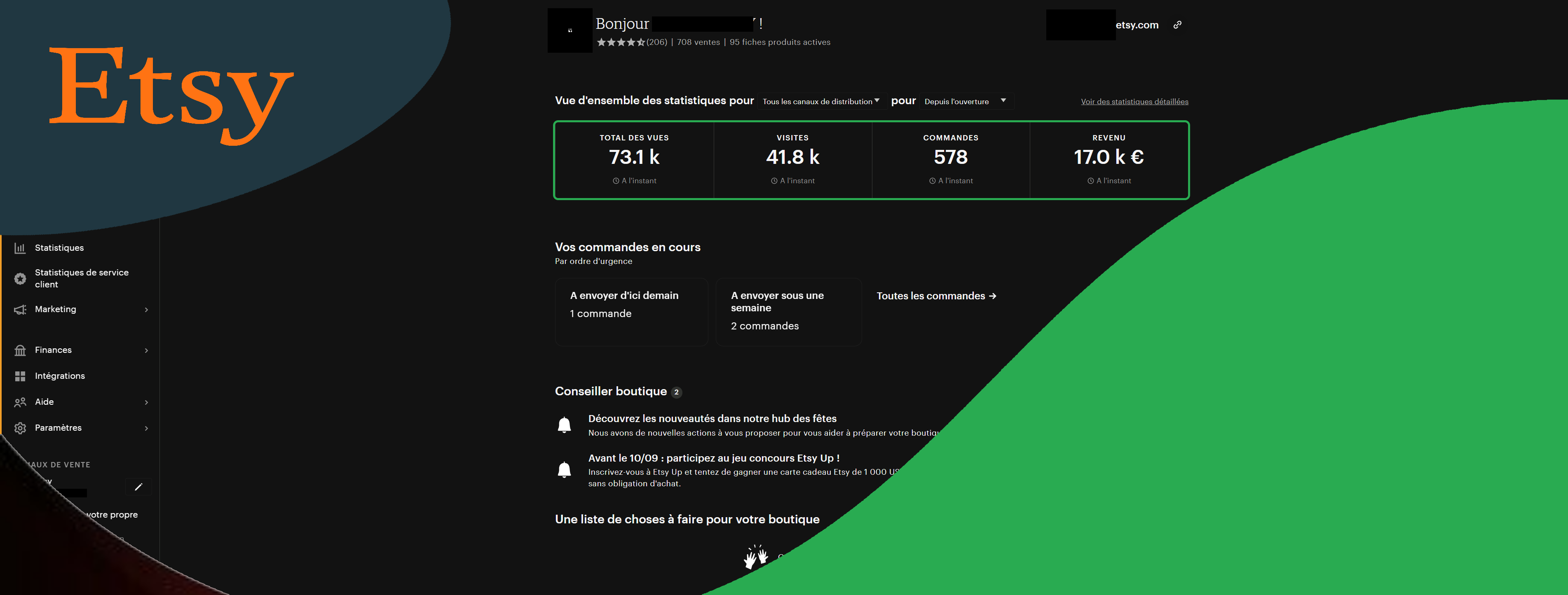1568x595 pixels.
Task: Click the Aide people icon
Action: tap(20, 402)
